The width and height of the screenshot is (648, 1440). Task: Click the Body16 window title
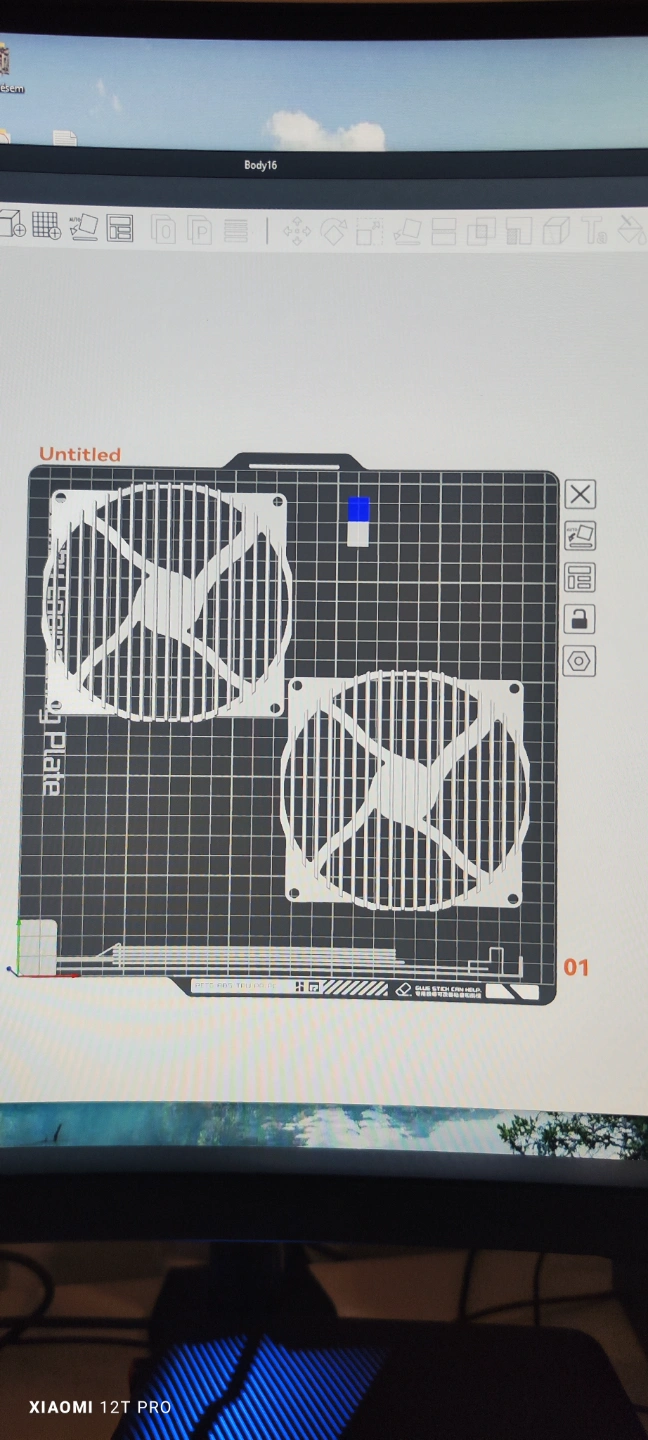point(260,165)
